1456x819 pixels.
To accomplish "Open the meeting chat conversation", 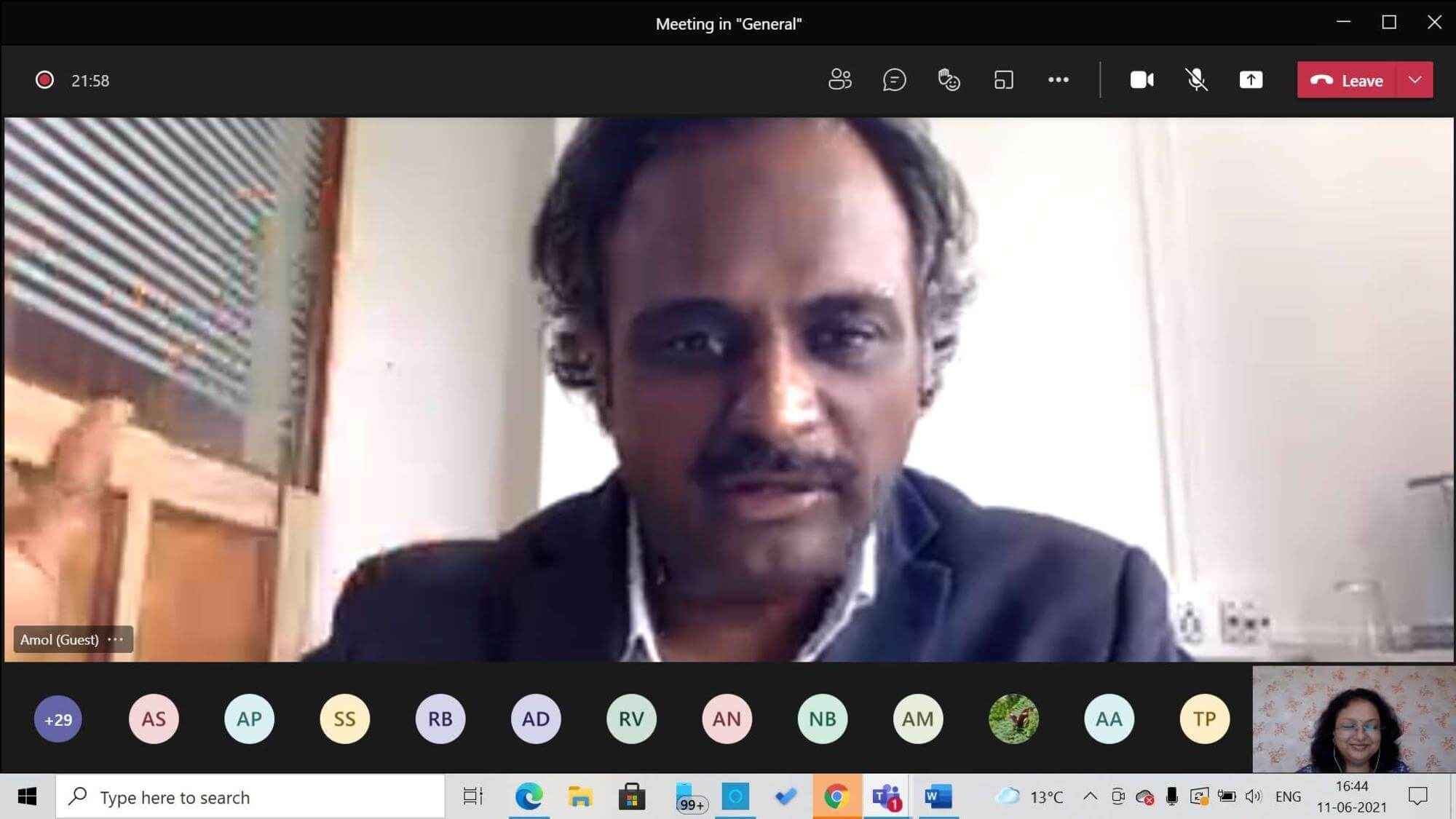I will click(894, 79).
